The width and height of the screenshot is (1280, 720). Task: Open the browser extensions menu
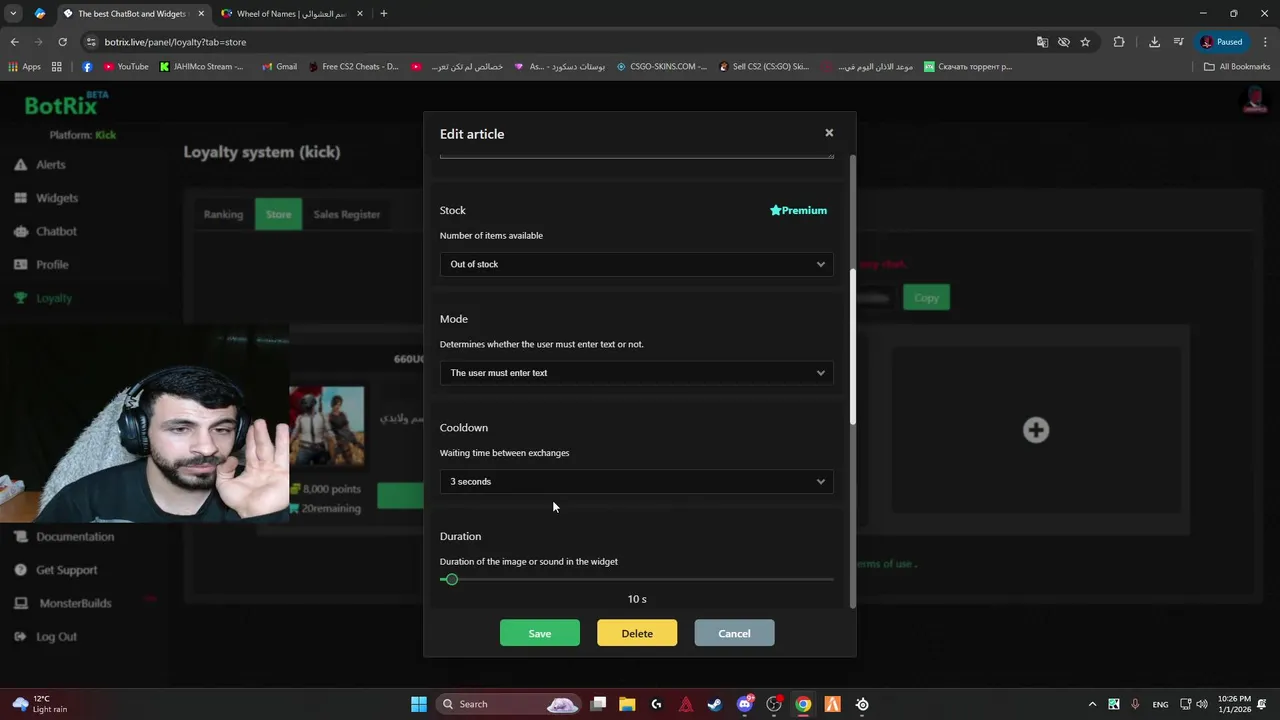coord(1119,42)
